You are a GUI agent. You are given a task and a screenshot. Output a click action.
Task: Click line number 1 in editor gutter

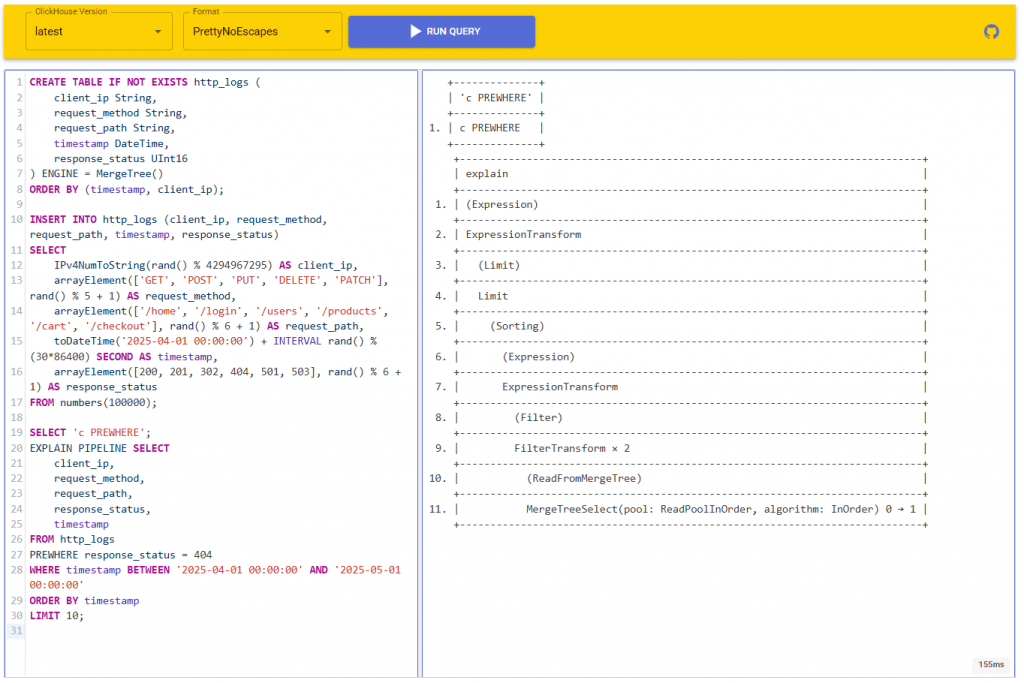(18, 82)
